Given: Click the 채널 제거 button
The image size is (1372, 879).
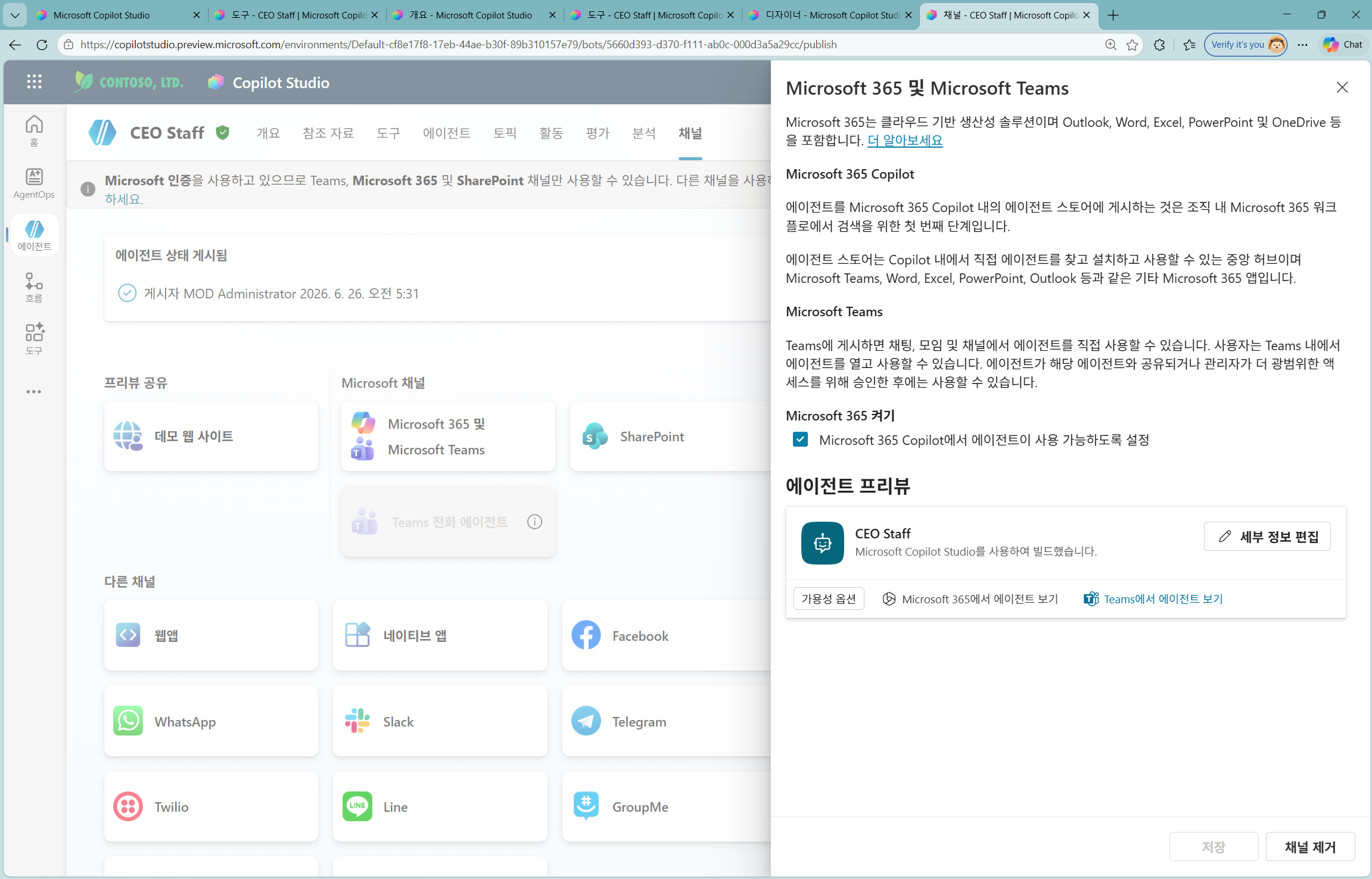Looking at the screenshot, I should 1310,846.
